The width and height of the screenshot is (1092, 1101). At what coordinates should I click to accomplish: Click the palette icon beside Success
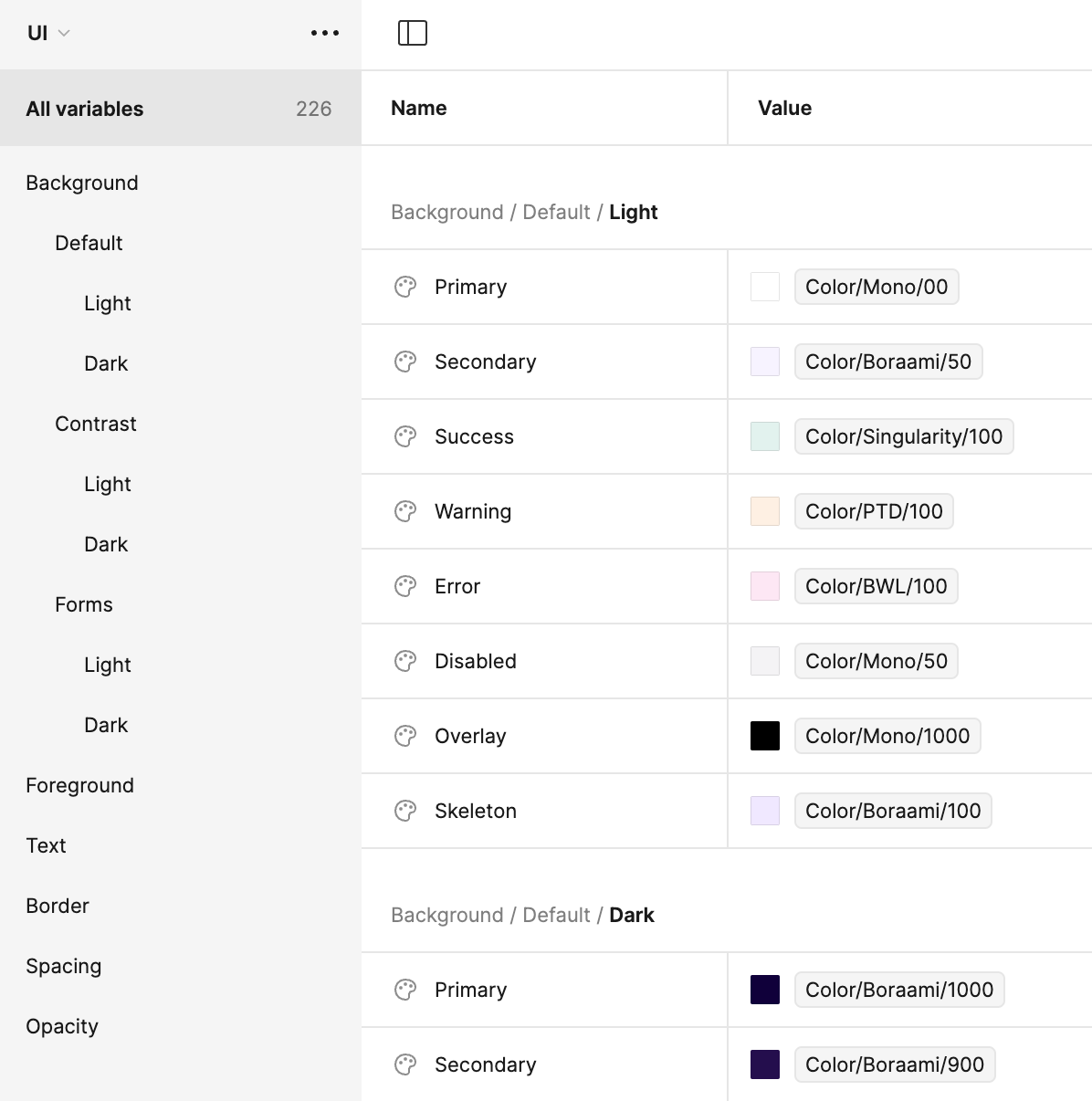(405, 436)
